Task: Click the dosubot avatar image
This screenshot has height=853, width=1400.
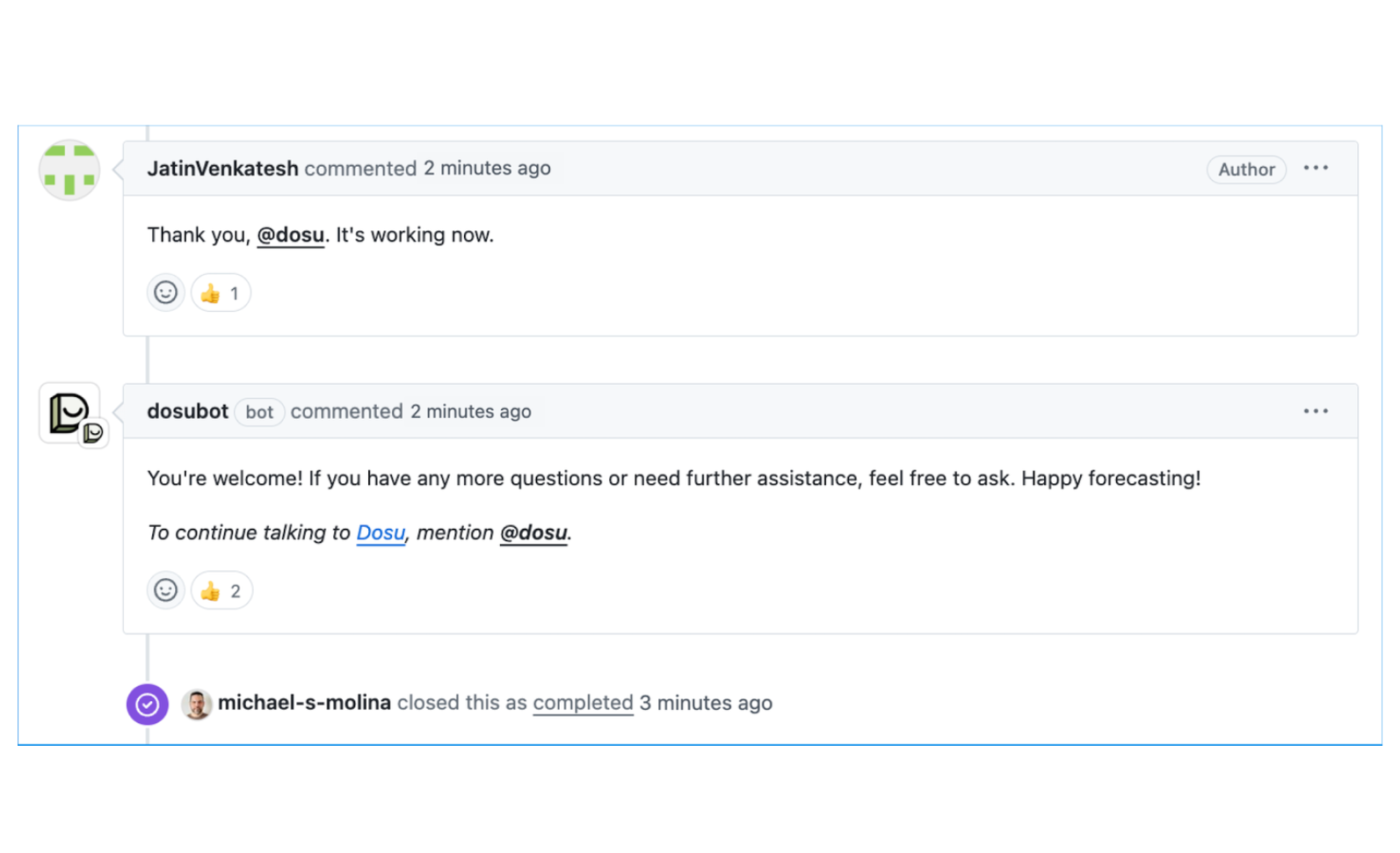Action: coord(69,412)
